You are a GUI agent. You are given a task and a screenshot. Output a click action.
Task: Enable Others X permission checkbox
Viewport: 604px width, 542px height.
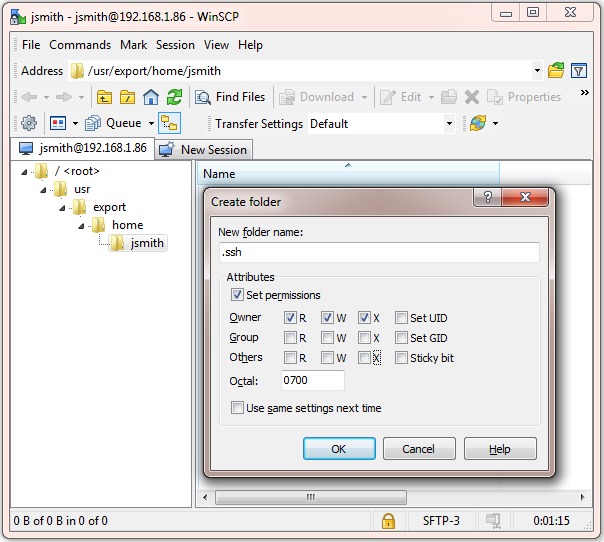click(364, 357)
